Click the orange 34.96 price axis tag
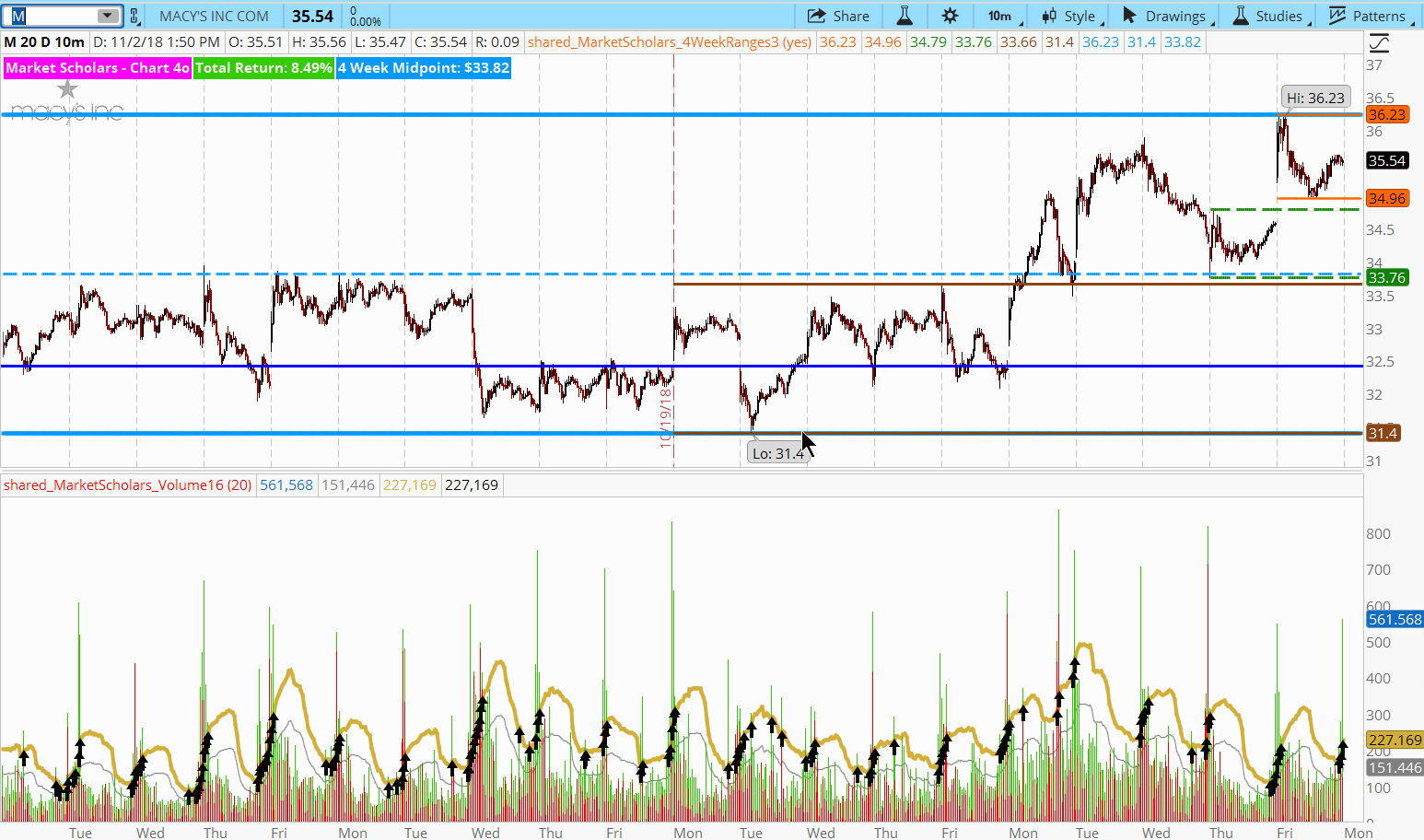 (x=1386, y=198)
